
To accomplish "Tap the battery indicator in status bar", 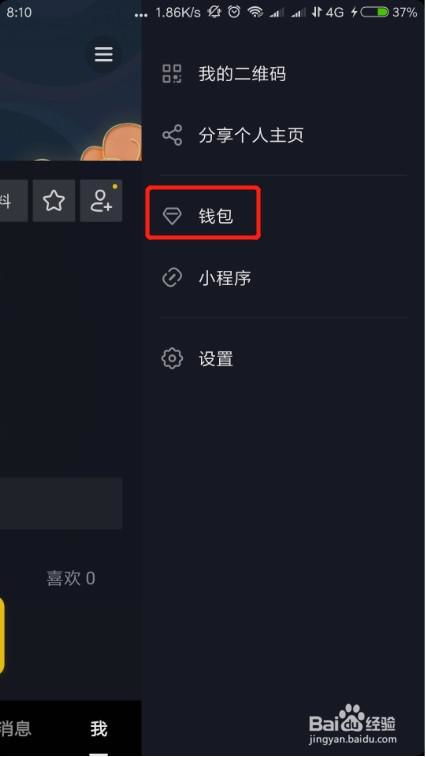I will [375, 12].
